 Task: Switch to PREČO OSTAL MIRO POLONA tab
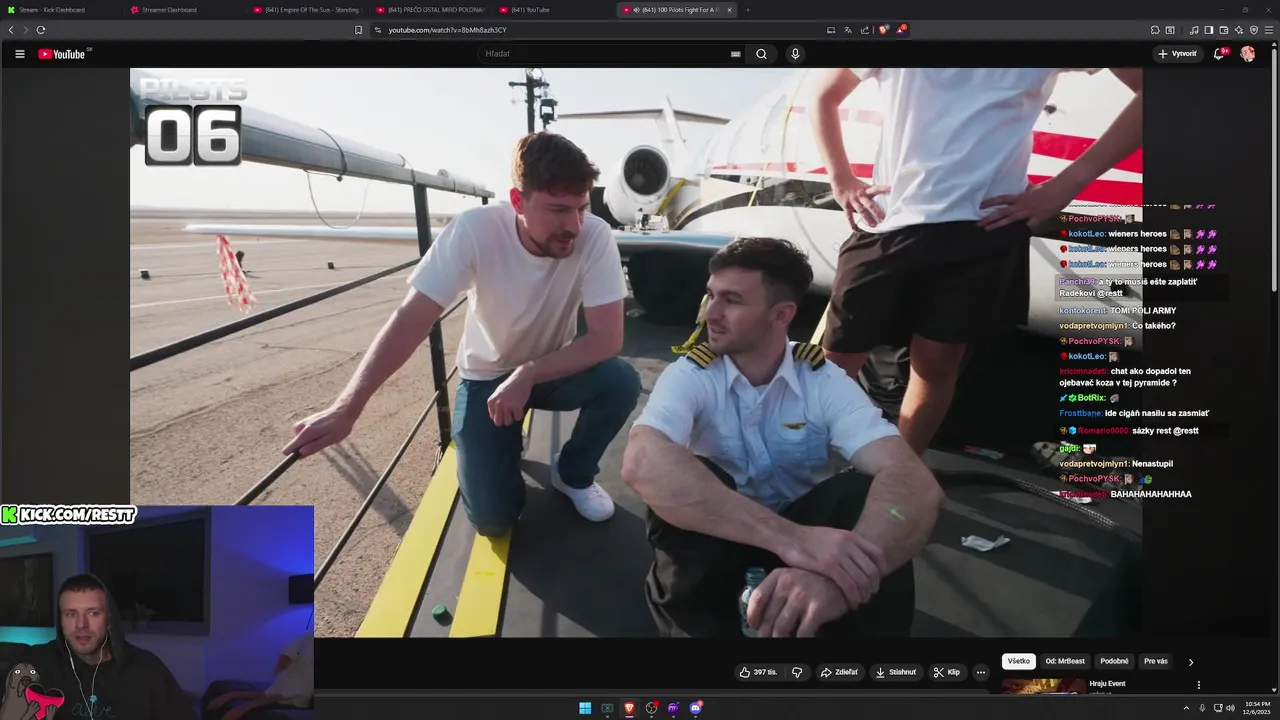click(432, 10)
